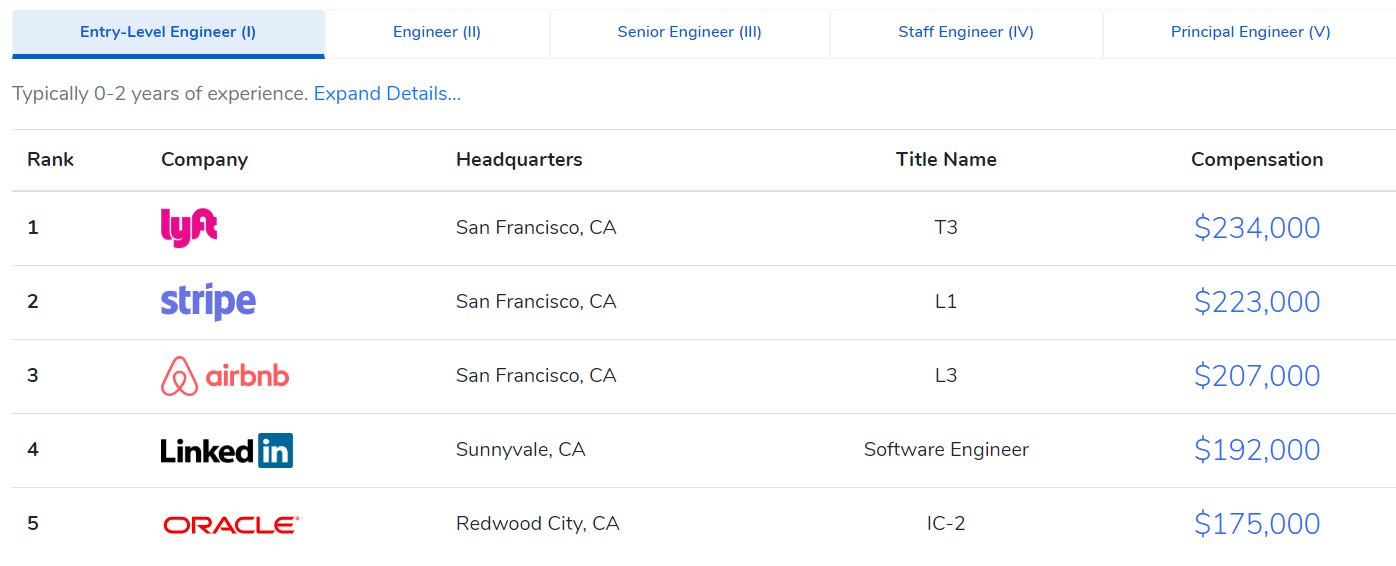Click the Company column header
Image resolution: width=1396 pixels, height=566 pixels.
pyautogui.click(x=204, y=160)
